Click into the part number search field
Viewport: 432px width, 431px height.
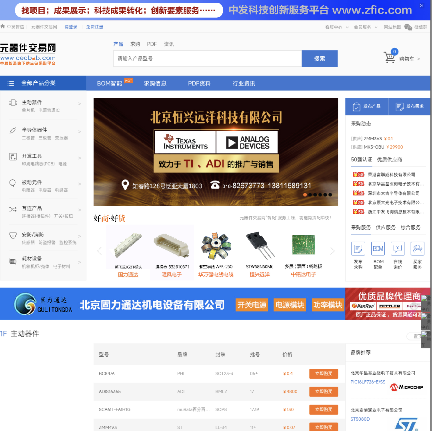[x=207, y=59]
